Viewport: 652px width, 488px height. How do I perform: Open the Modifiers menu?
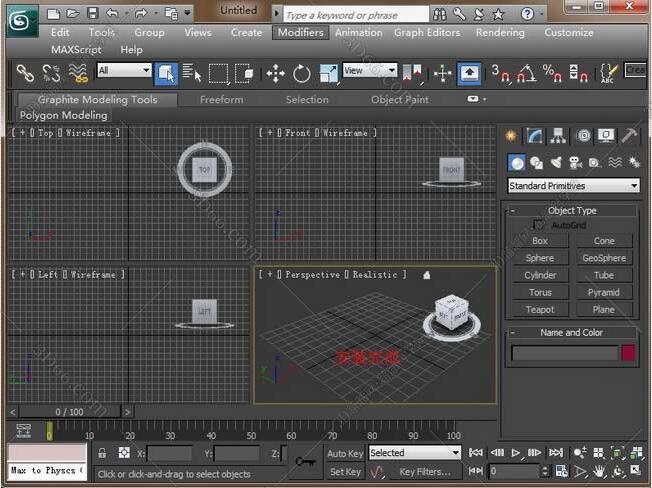300,32
